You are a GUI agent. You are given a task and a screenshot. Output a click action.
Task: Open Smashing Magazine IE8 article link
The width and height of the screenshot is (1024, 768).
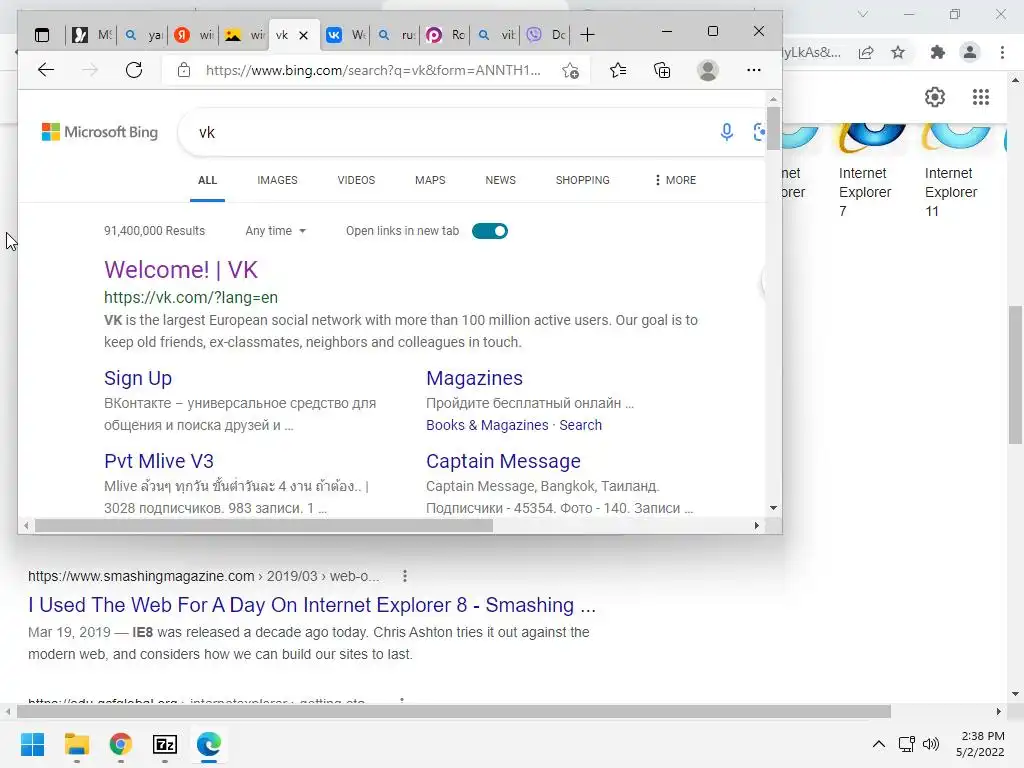click(x=312, y=605)
